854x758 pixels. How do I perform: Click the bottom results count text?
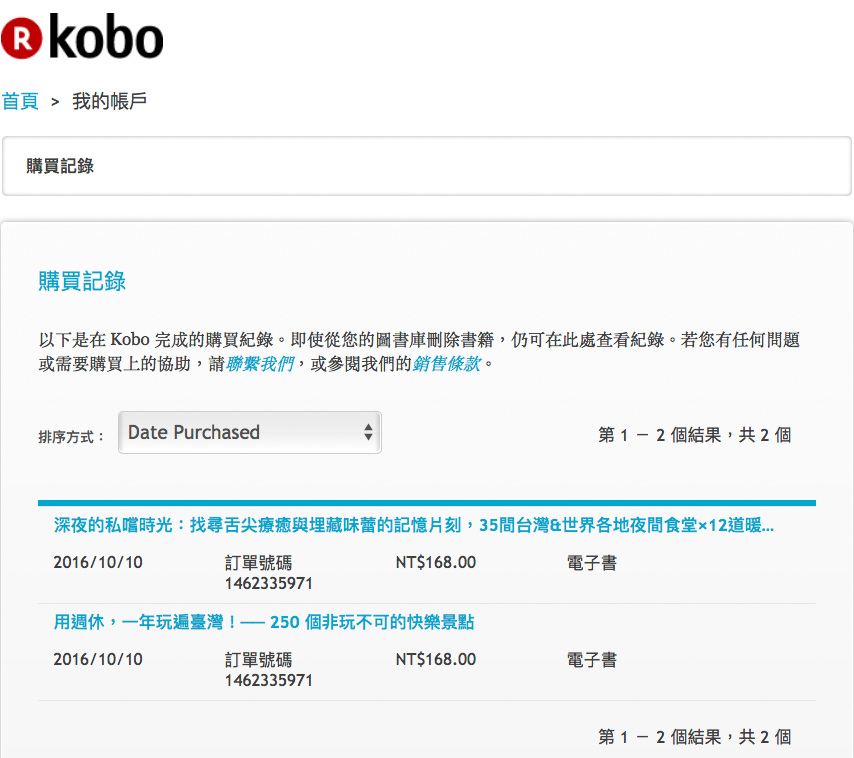point(694,737)
